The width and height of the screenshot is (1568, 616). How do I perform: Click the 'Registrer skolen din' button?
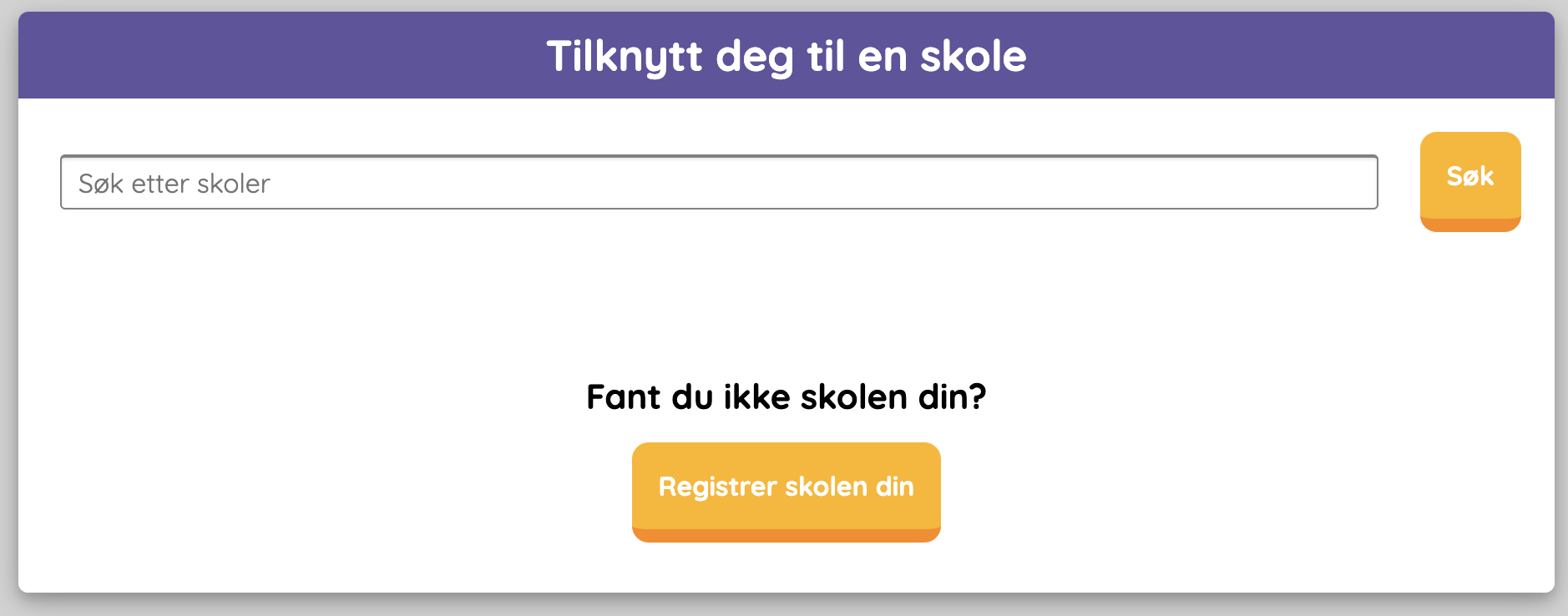pos(786,488)
